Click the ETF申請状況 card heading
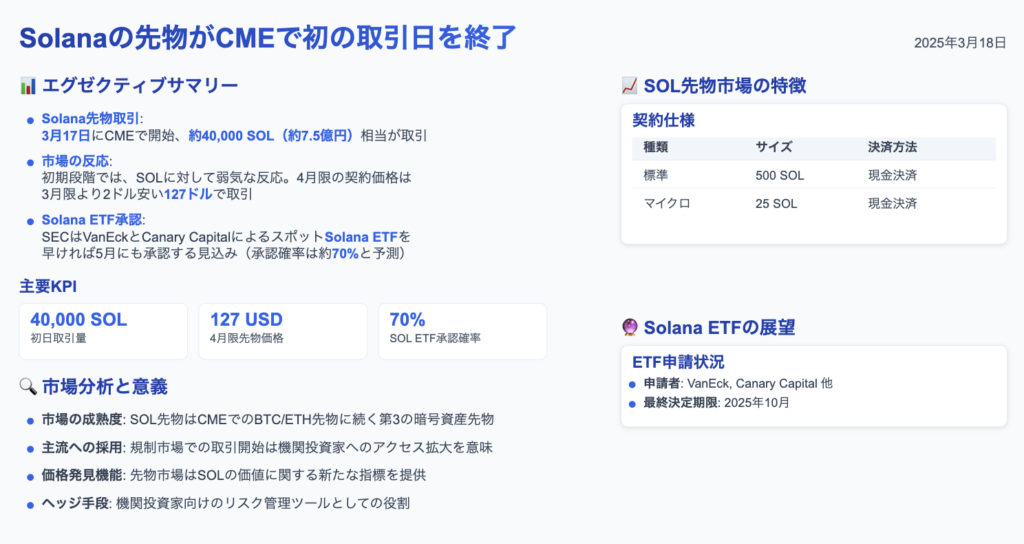Screen dimensions: 1024x544 (678, 362)
